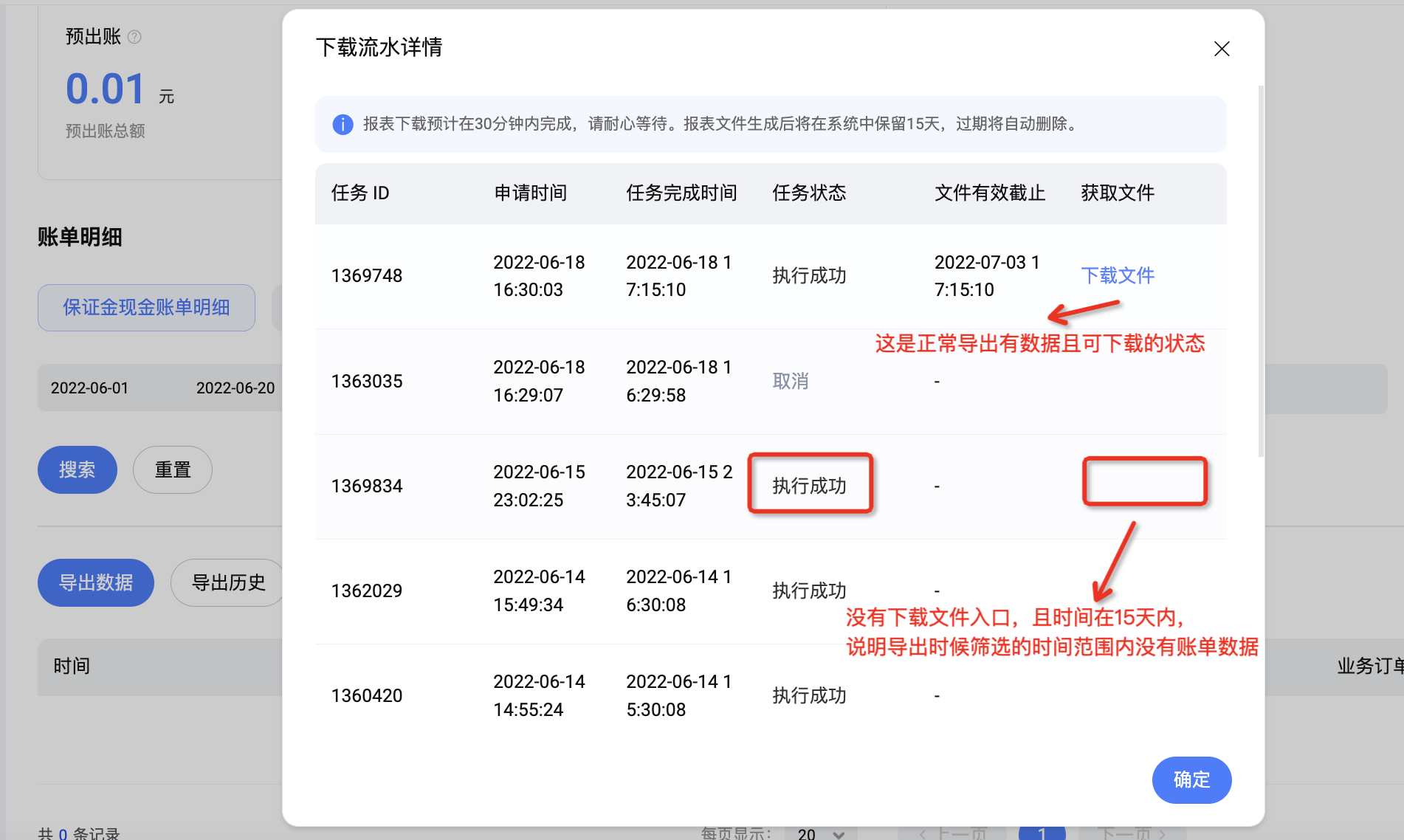This screenshot has height=840, width=1404.
Task: Click the 0.01 预出账 amount
Action: point(106,89)
